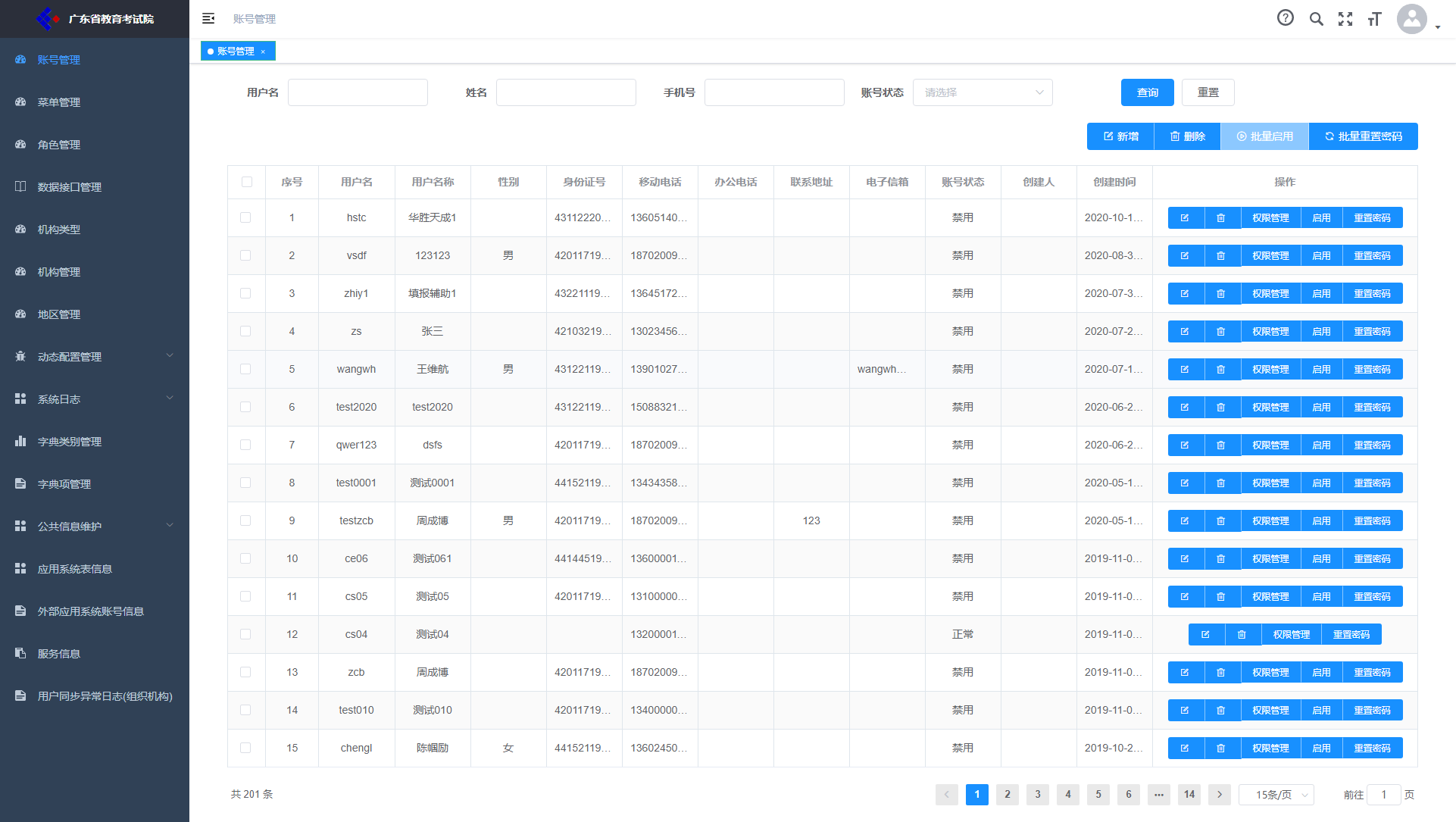Screen dimensions: 1456x822
Task: Click the page jump number field
Action: 1384,795
